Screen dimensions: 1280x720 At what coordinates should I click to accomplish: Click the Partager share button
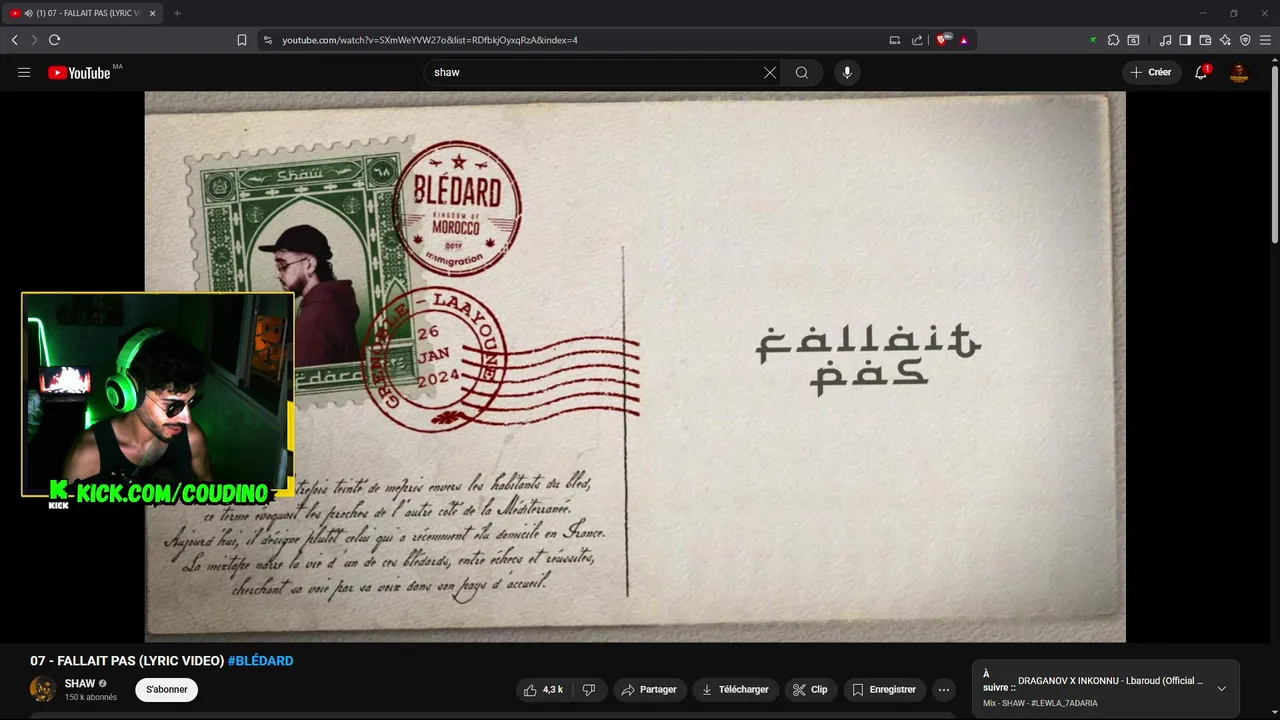tap(649, 690)
